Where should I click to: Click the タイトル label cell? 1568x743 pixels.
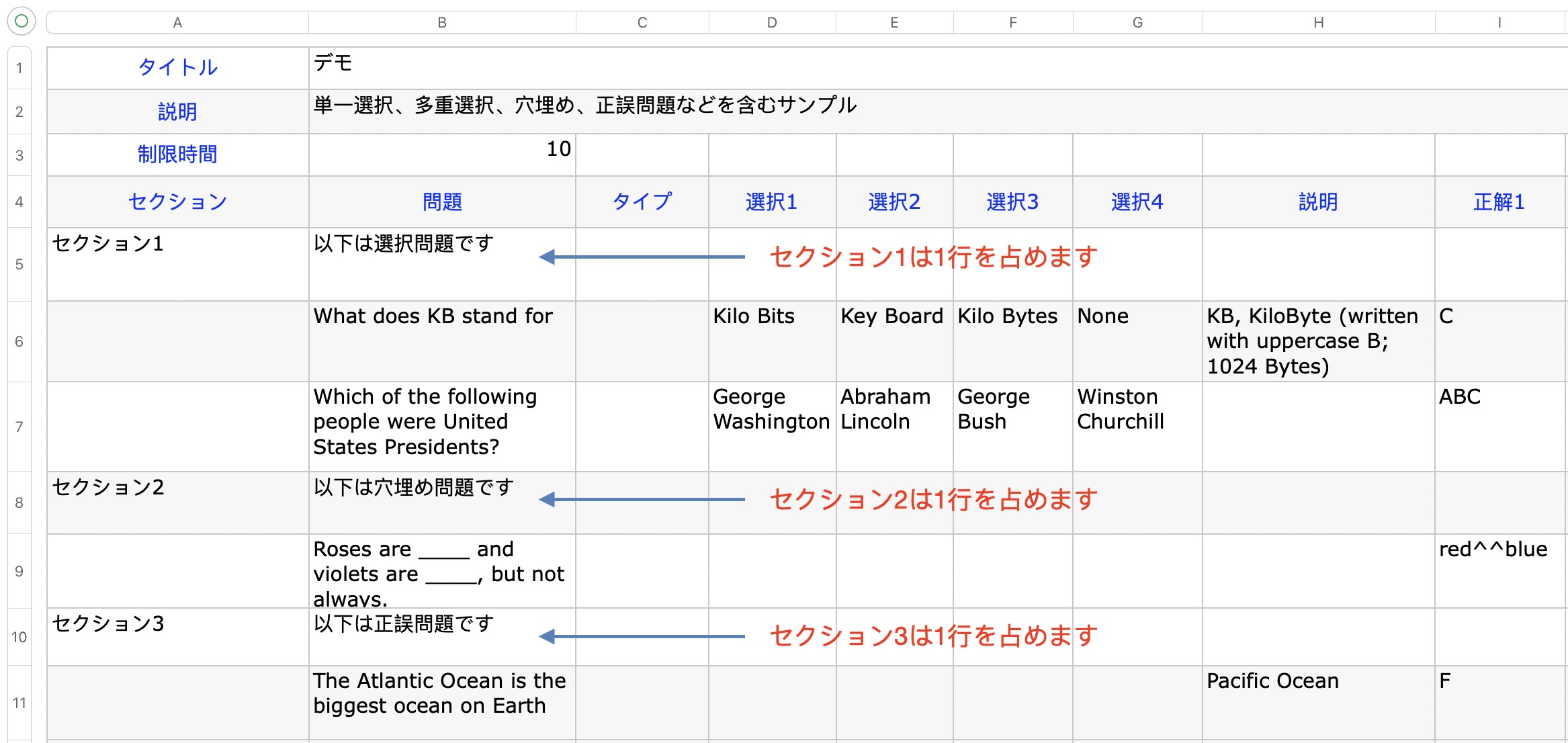click(x=177, y=67)
